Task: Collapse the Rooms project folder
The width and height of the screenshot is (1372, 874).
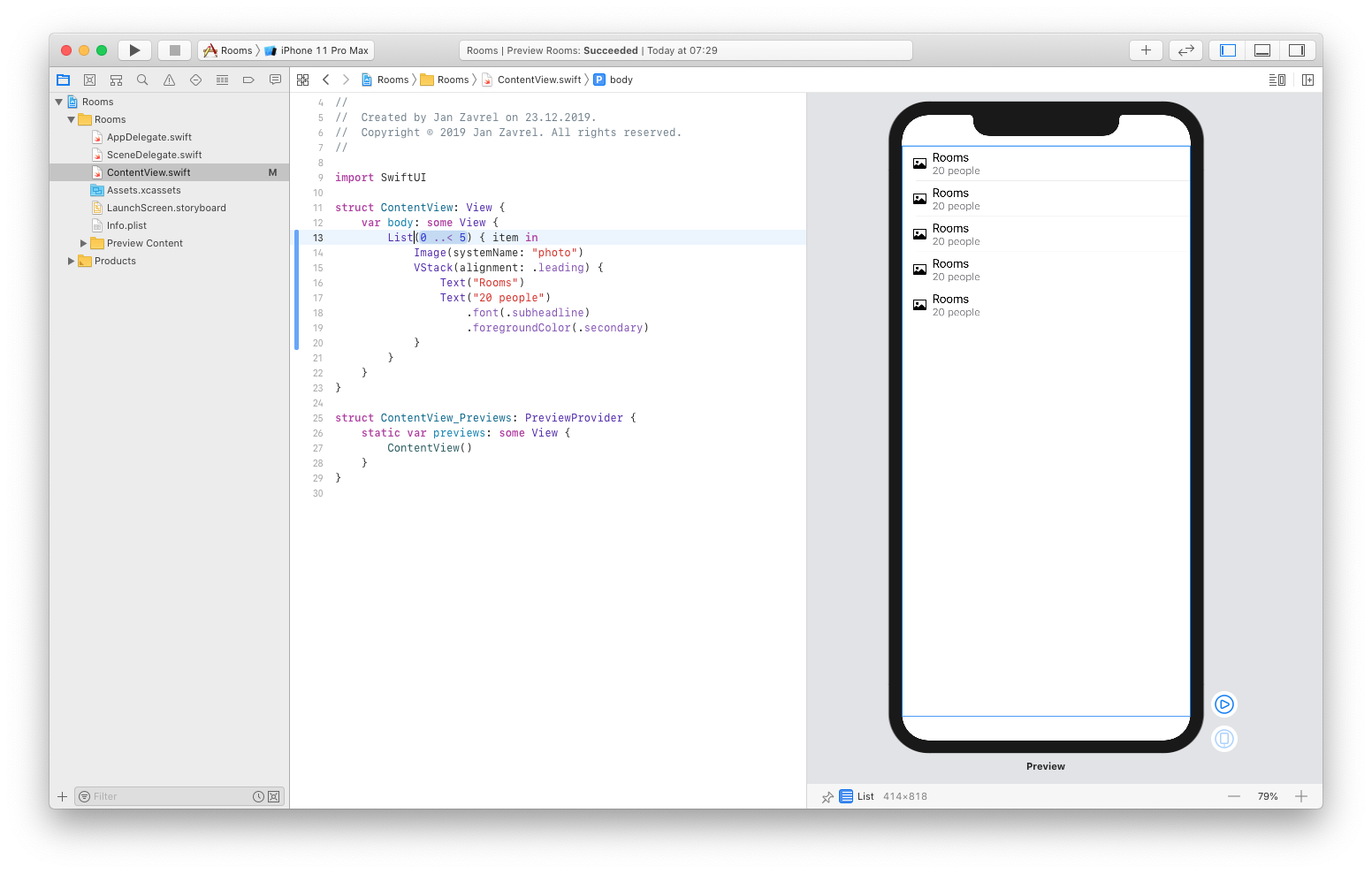Action: [71, 119]
